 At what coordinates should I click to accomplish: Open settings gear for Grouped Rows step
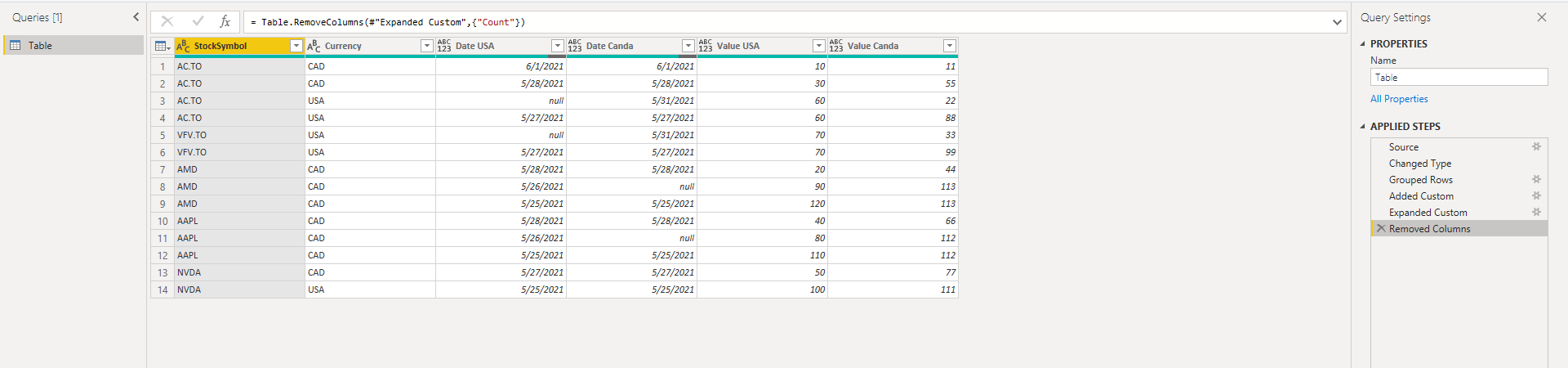[x=1536, y=180]
